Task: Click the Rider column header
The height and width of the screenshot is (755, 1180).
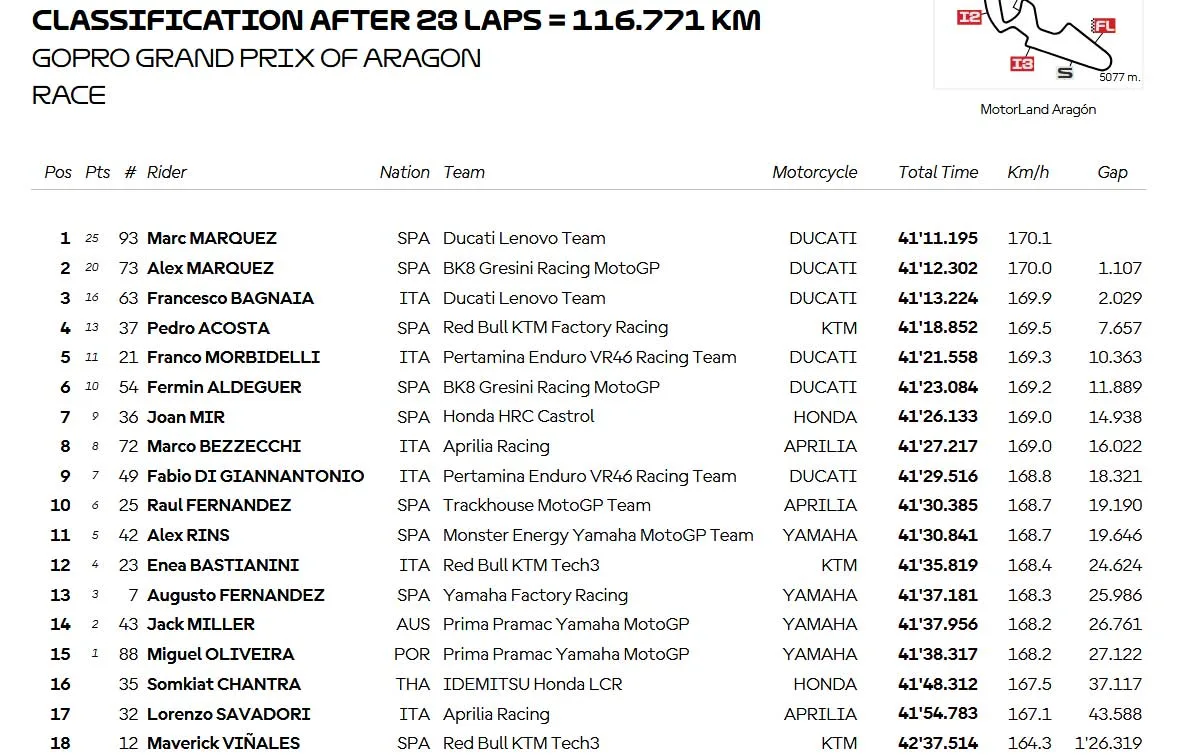Action: (x=166, y=172)
